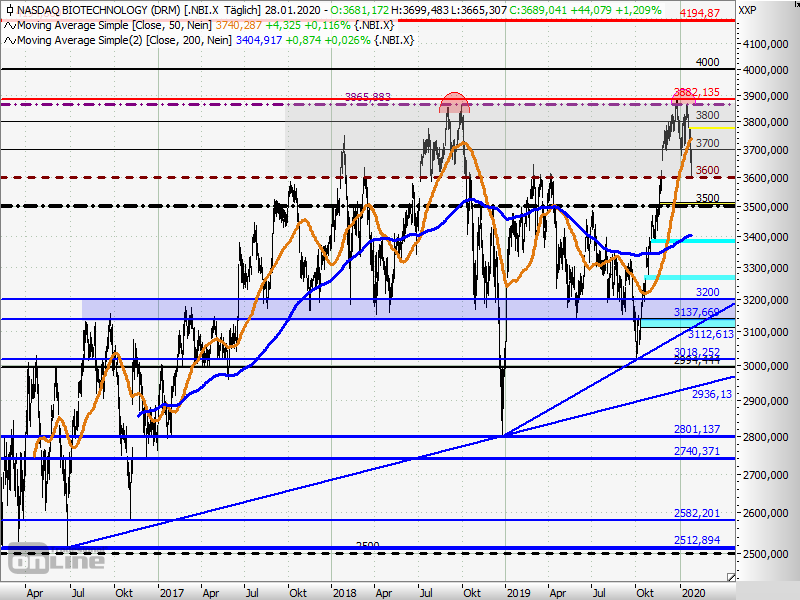Click the red 3882,135 level label
The image size is (800, 600).
coord(696,92)
